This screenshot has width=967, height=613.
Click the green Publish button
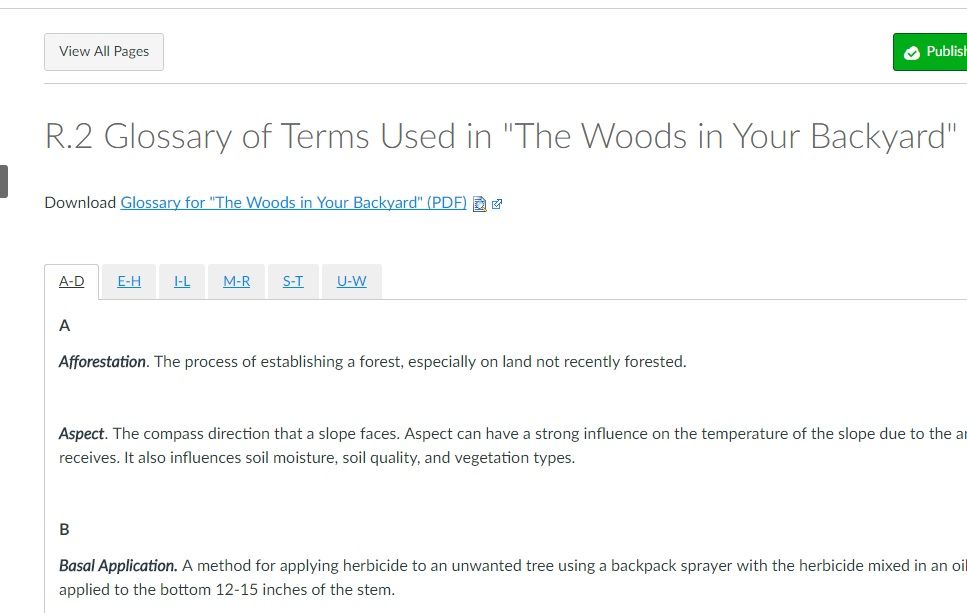point(935,52)
